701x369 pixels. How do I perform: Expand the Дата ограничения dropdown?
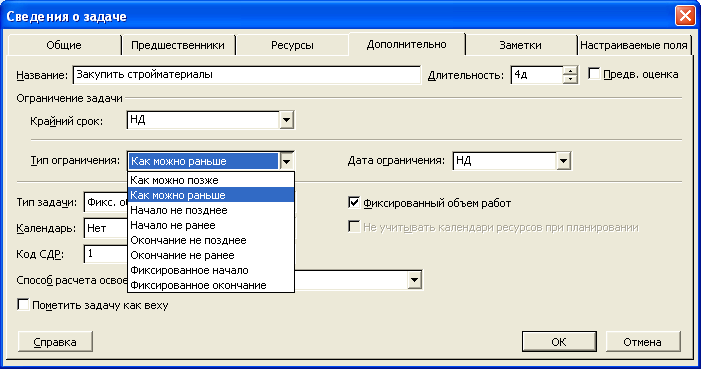[x=563, y=161]
